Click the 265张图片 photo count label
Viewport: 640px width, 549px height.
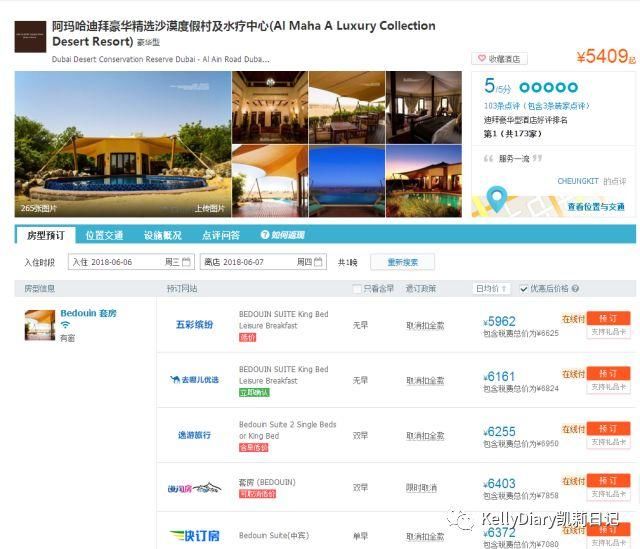(39, 208)
